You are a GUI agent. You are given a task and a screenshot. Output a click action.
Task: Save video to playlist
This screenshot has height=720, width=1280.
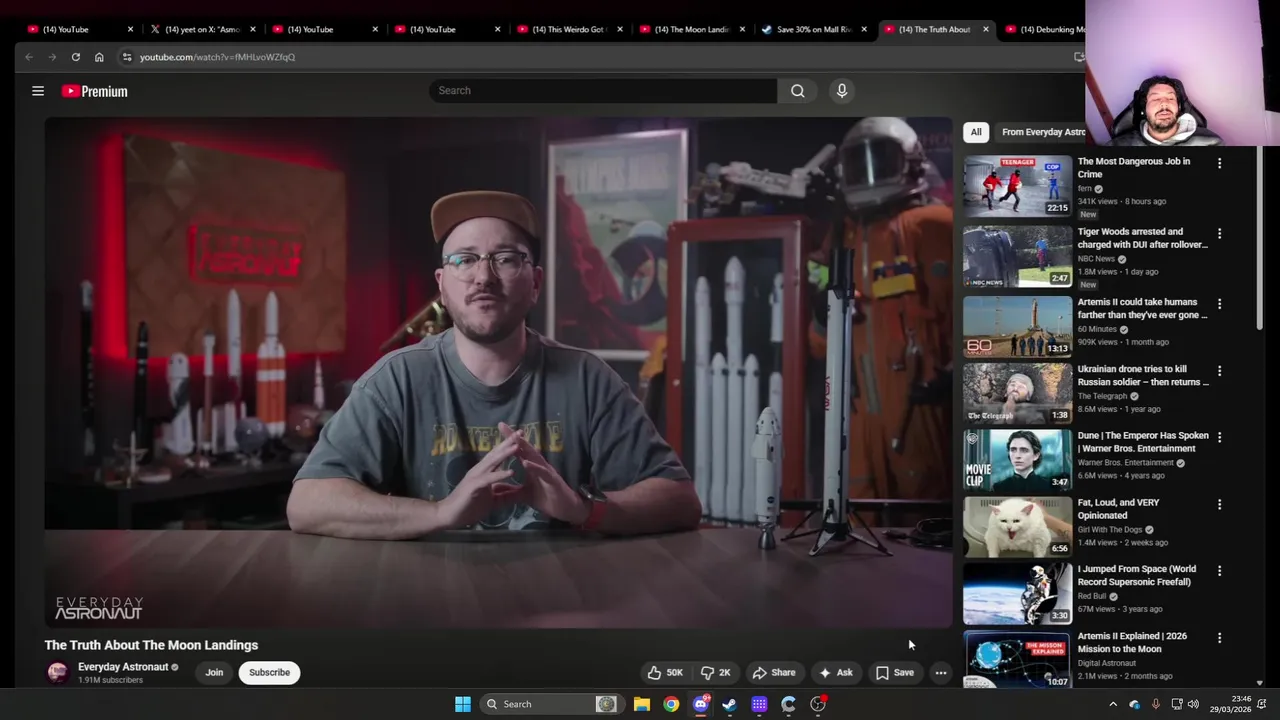point(895,673)
